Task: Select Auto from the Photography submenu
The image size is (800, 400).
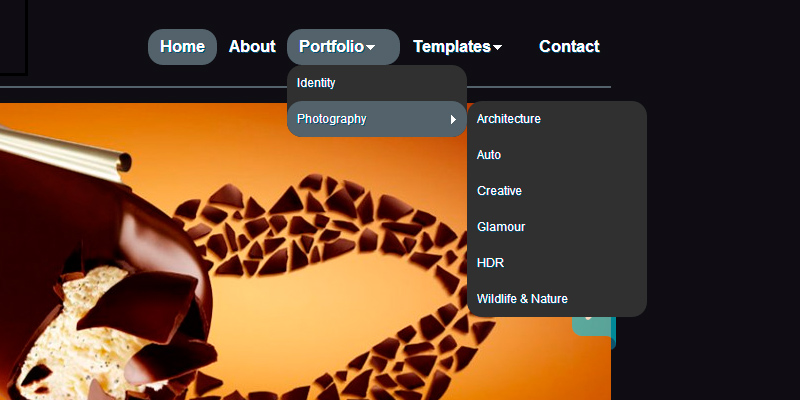Action: click(489, 155)
